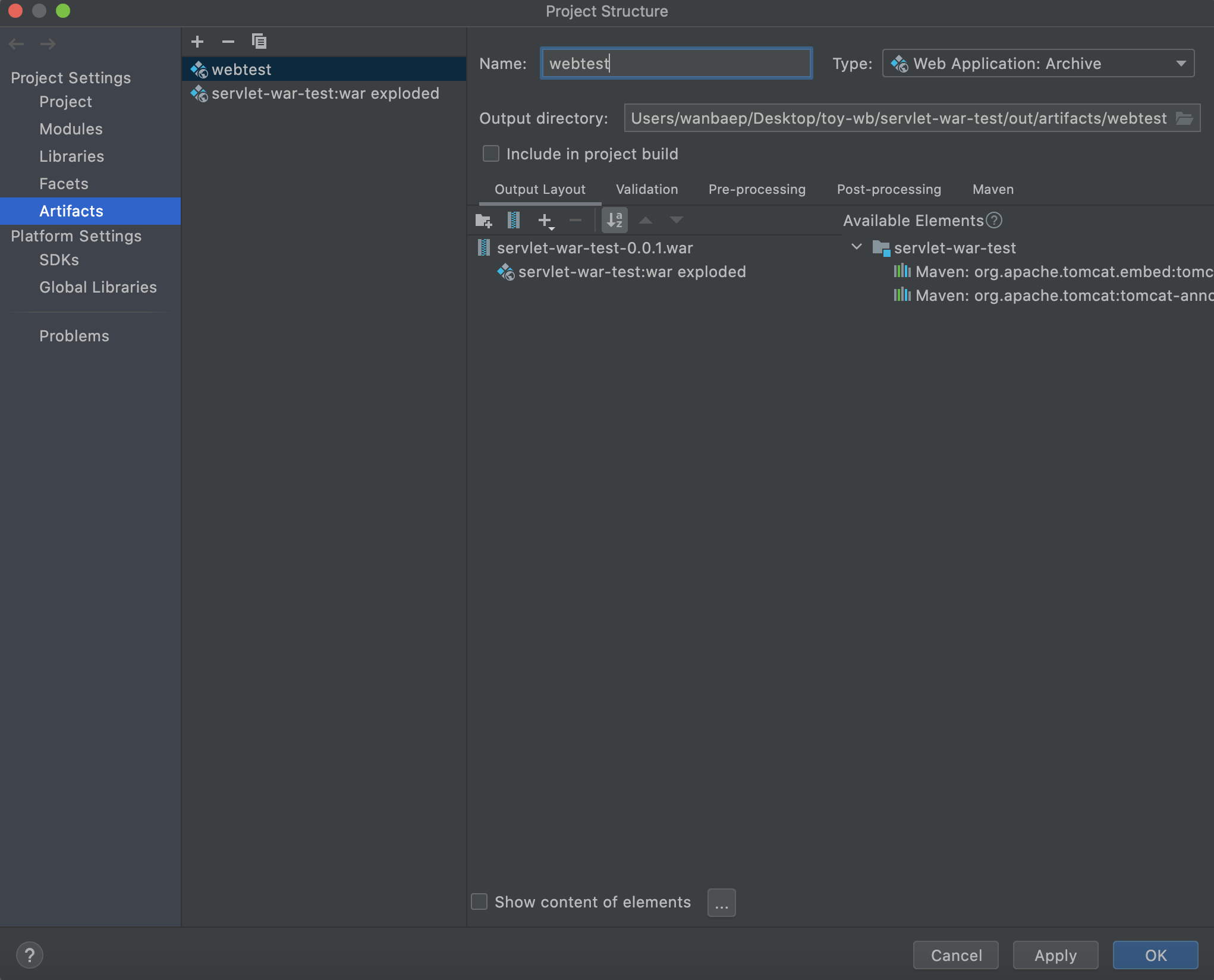Image resolution: width=1214 pixels, height=980 pixels.
Task: Collapse the servlet-war-test available elements node
Action: pyautogui.click(x=857, y=247)
